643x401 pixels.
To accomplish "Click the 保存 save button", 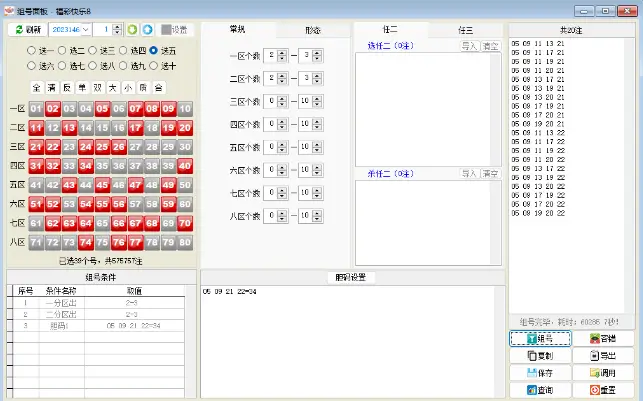I will click(x=539, y=373).
